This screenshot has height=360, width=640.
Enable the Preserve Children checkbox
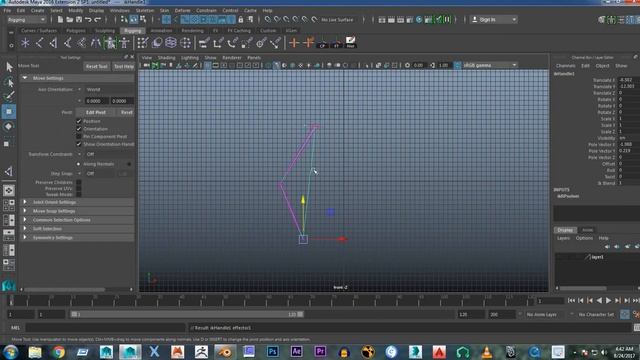79,182
